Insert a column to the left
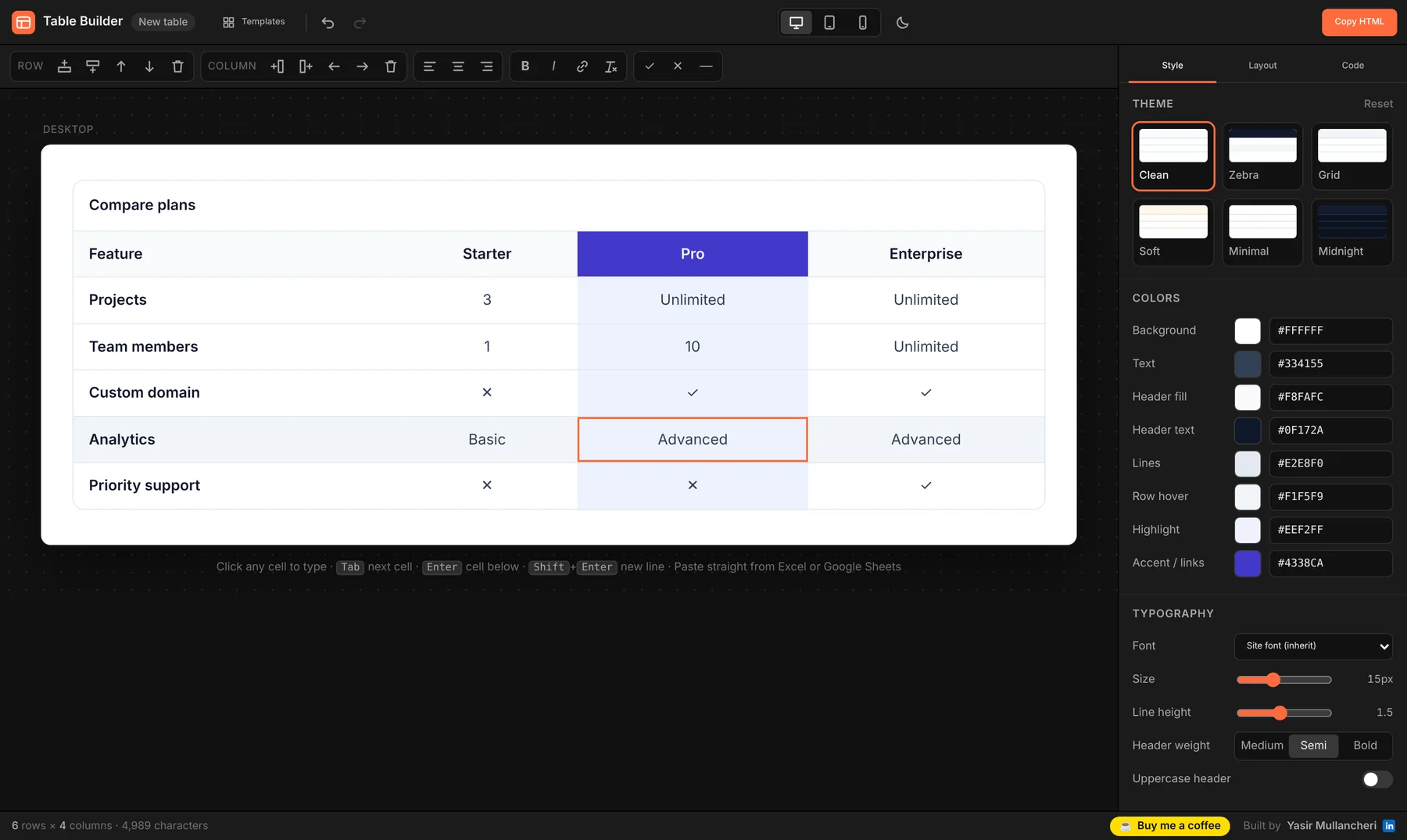This screenshot has width=1407, height=840. coord(277,66)
